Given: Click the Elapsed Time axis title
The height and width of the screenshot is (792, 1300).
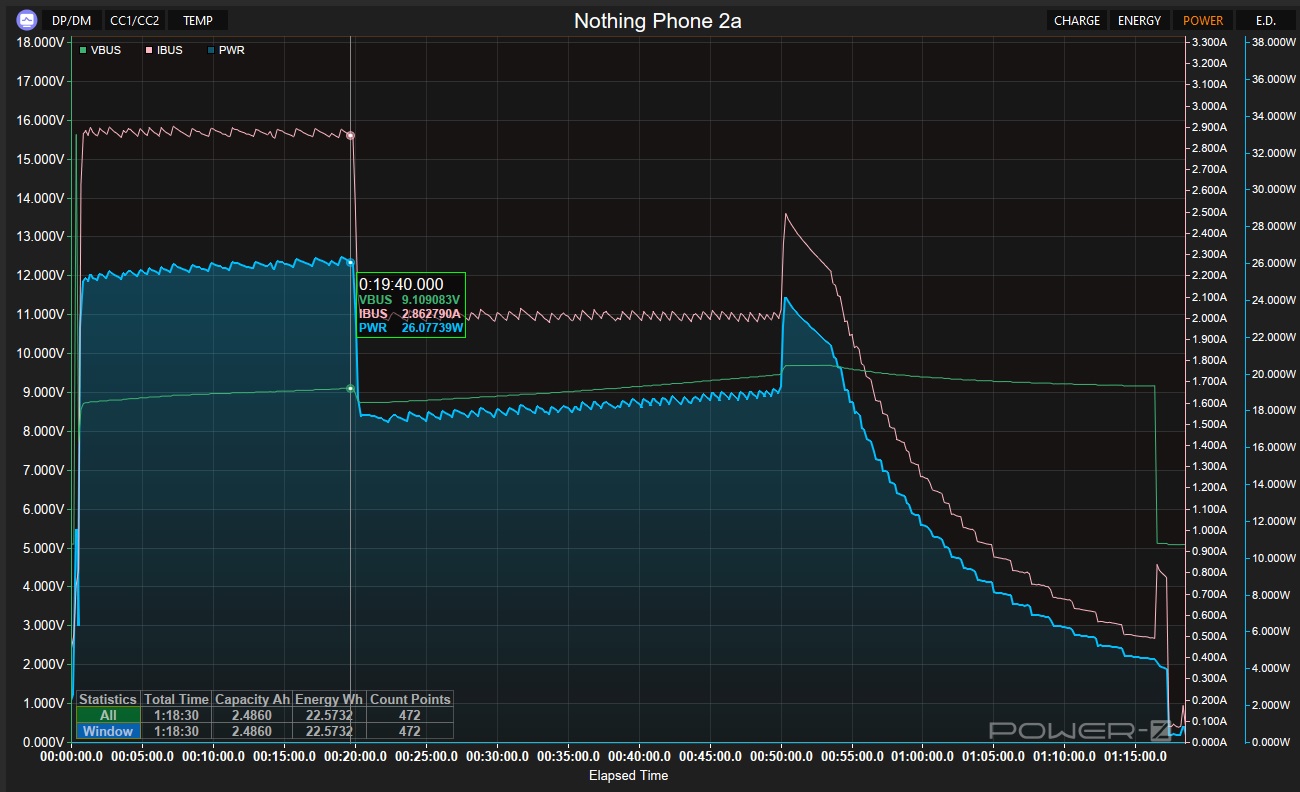Looking at the screenshot, I should [x=628, y=775].
